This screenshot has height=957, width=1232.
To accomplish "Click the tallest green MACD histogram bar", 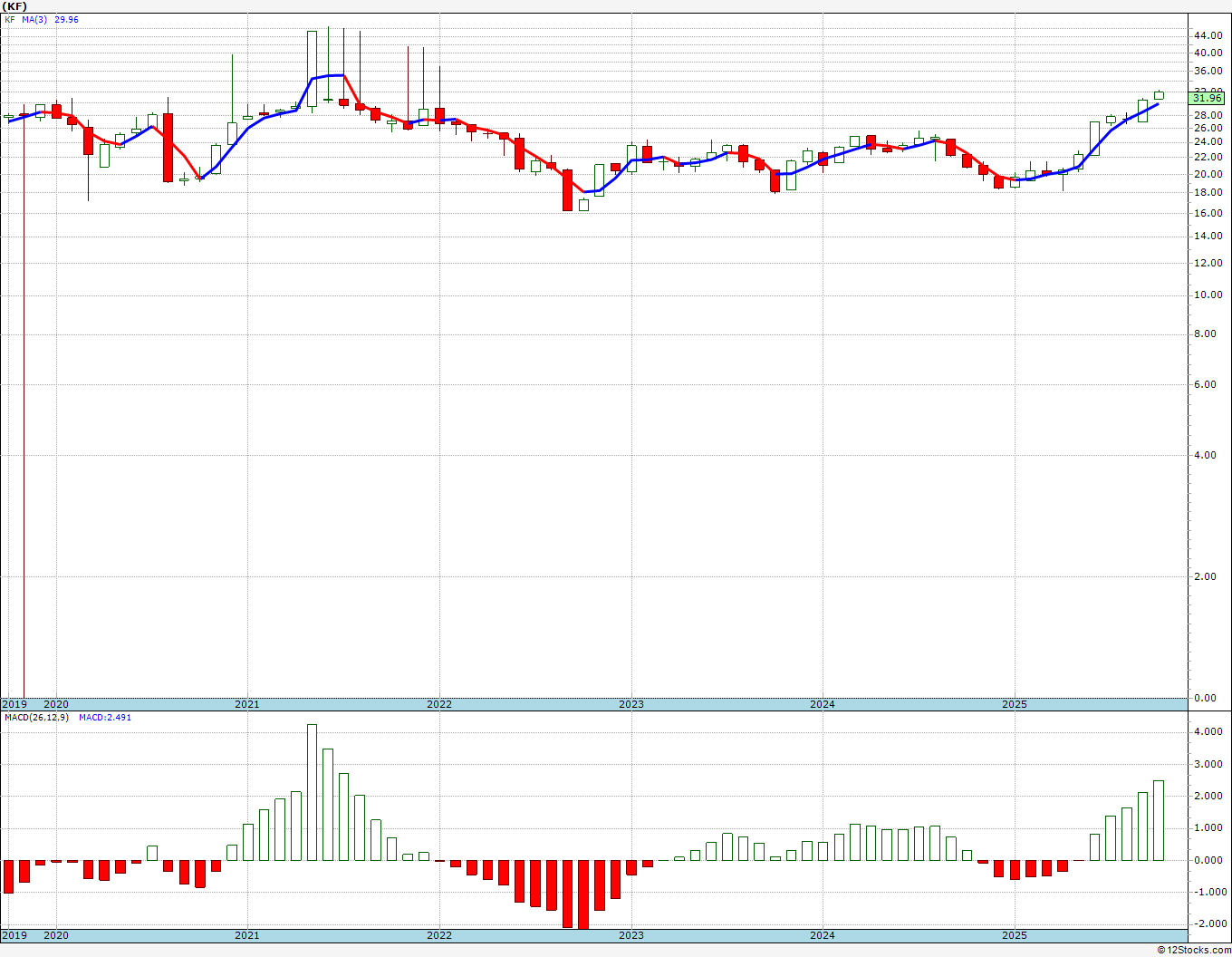I will [x=312, y=792].
